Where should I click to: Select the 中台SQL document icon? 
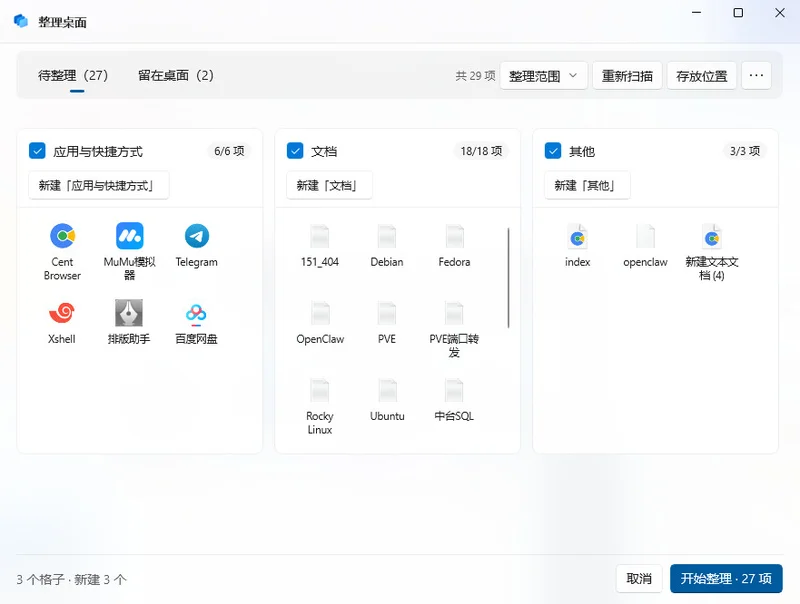pyautogui.click(x=454, y=390)
